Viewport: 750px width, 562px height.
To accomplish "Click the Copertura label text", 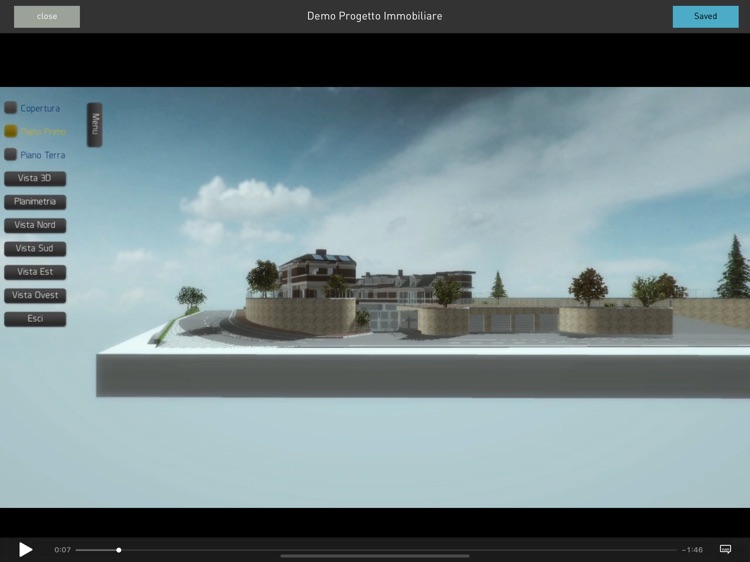I will tap(40, 109).
